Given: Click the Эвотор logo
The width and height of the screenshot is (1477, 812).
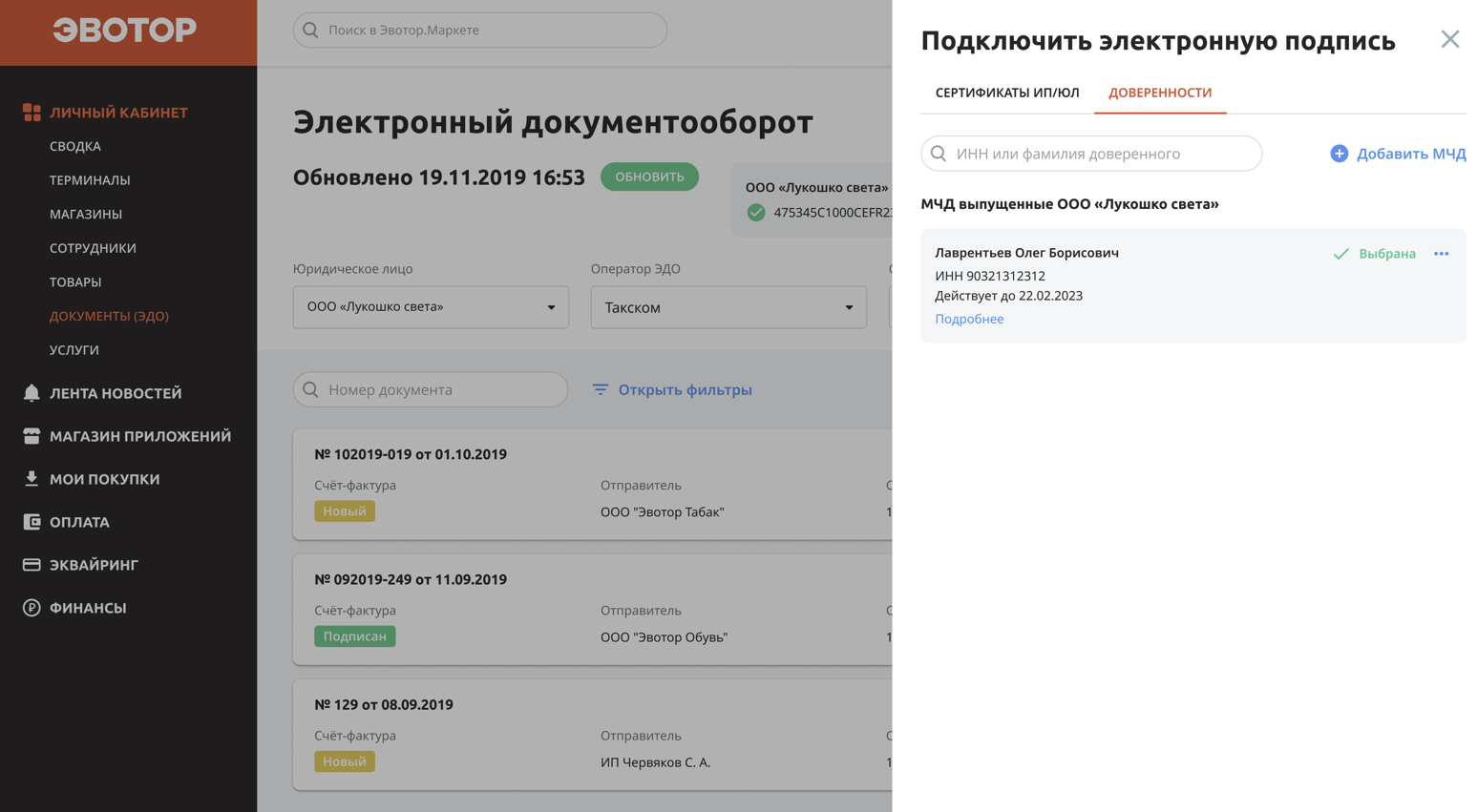Looking at the screenshot, I should [125, 30].
